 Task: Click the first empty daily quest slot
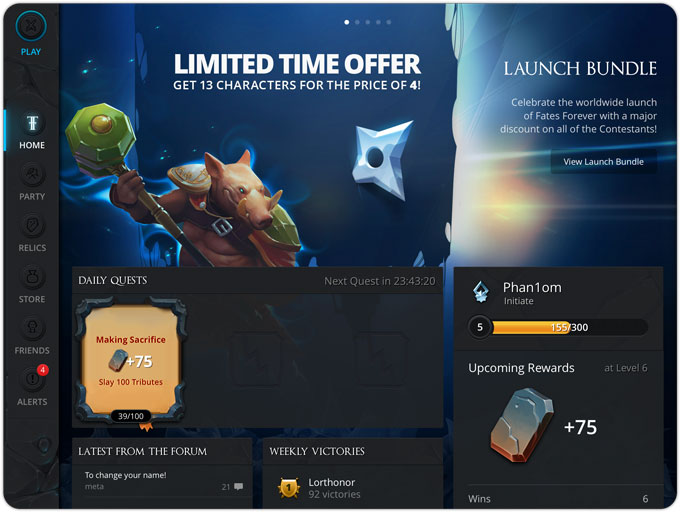pos(256,359)
